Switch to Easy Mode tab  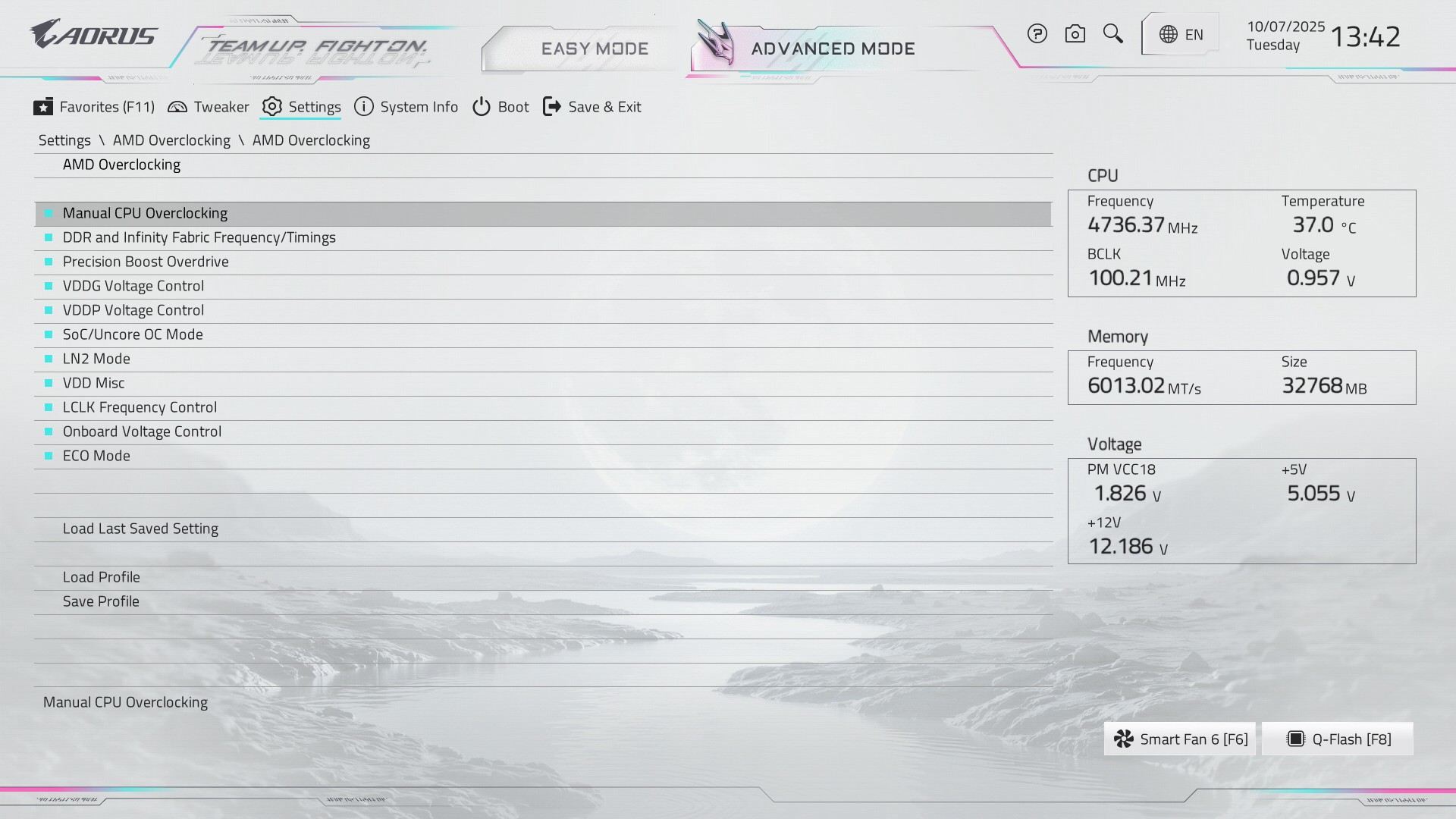click(595, 49)
